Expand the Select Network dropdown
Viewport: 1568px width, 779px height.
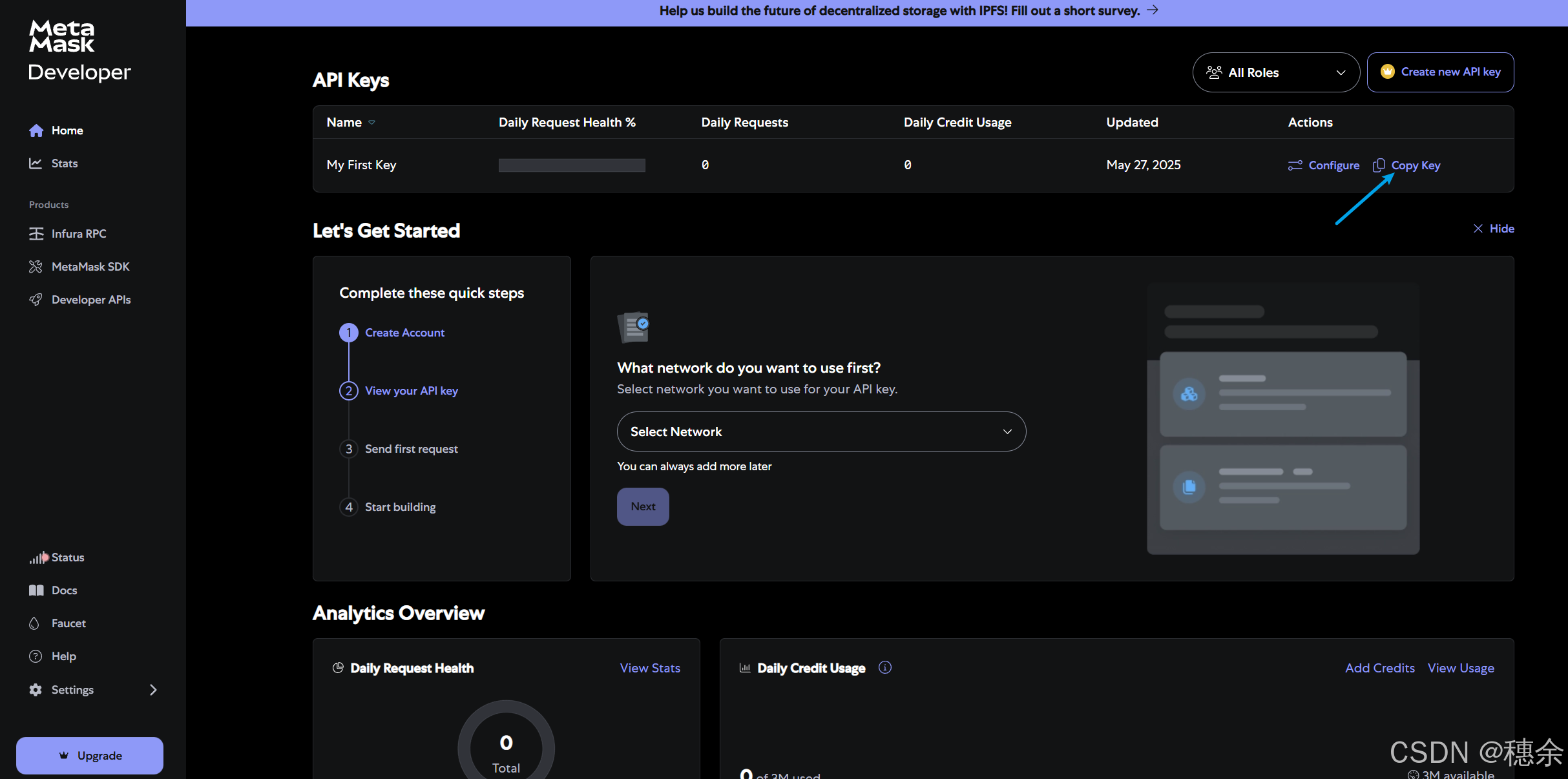(x=821, y=431)
